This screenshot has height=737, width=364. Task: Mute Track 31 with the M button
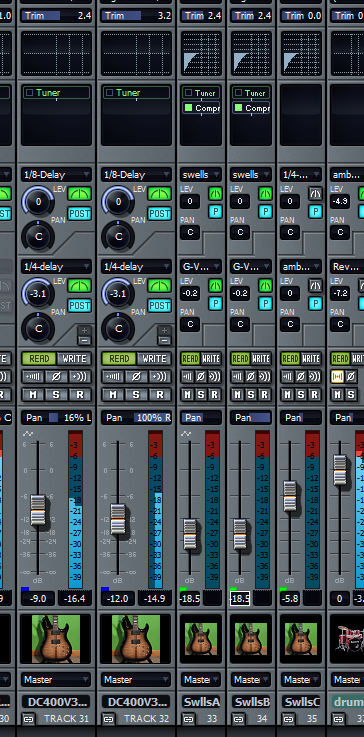tap(33, 394)
